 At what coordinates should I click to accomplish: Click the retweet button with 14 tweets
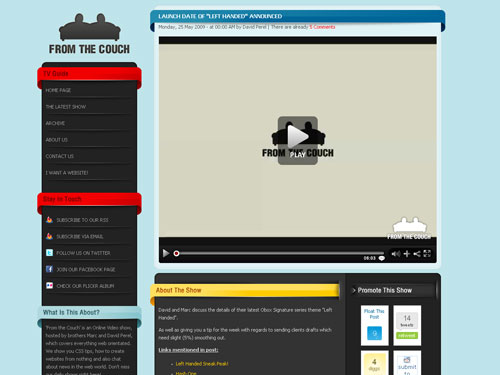pos(407,335)
